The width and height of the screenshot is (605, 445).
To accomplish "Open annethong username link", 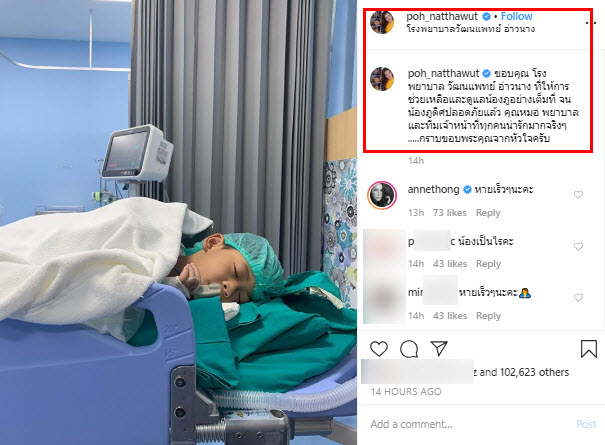I will point(433,189).
